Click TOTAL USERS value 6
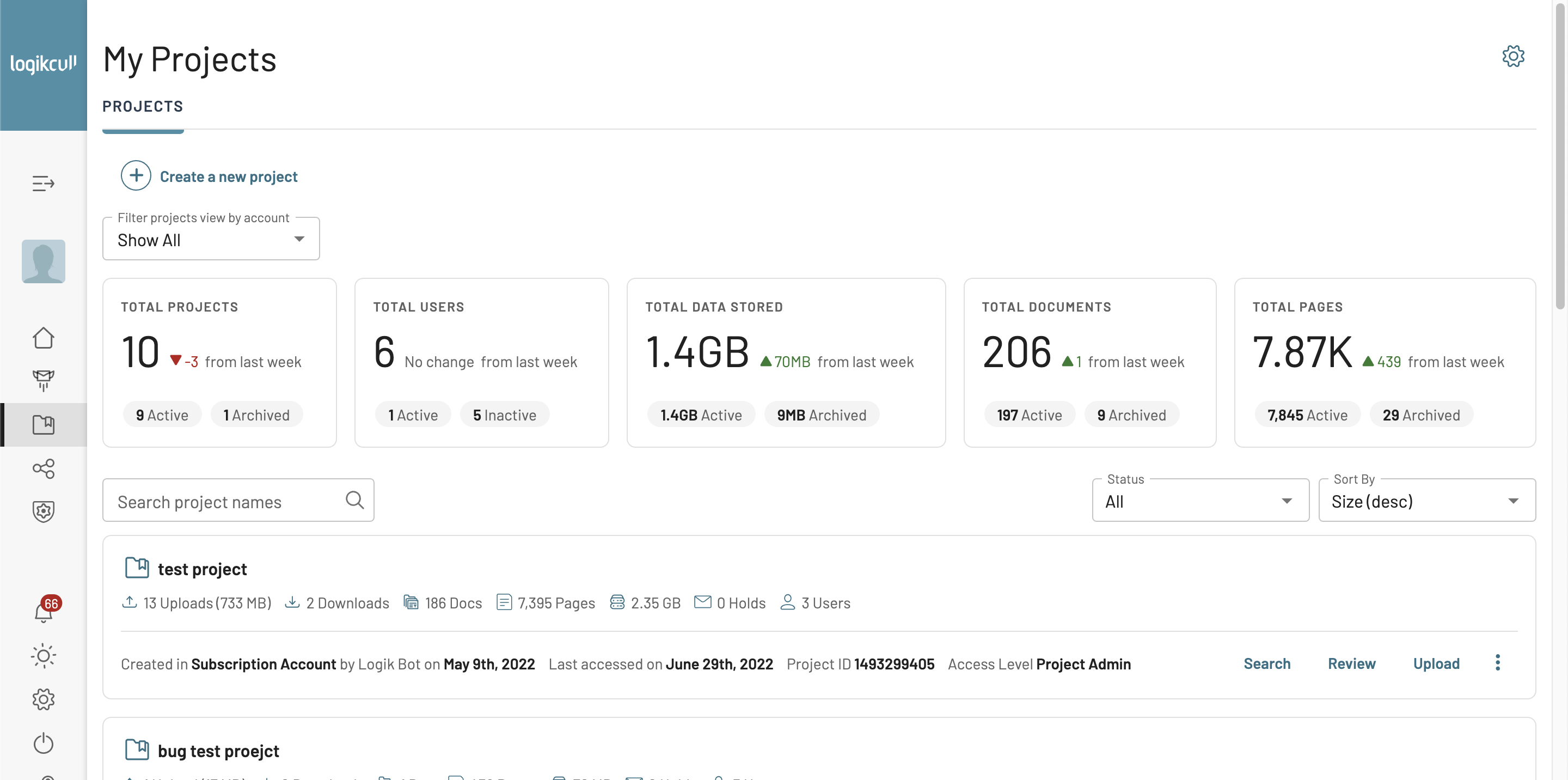Viewport: 1568px width, 780px height. pos(384,352)
